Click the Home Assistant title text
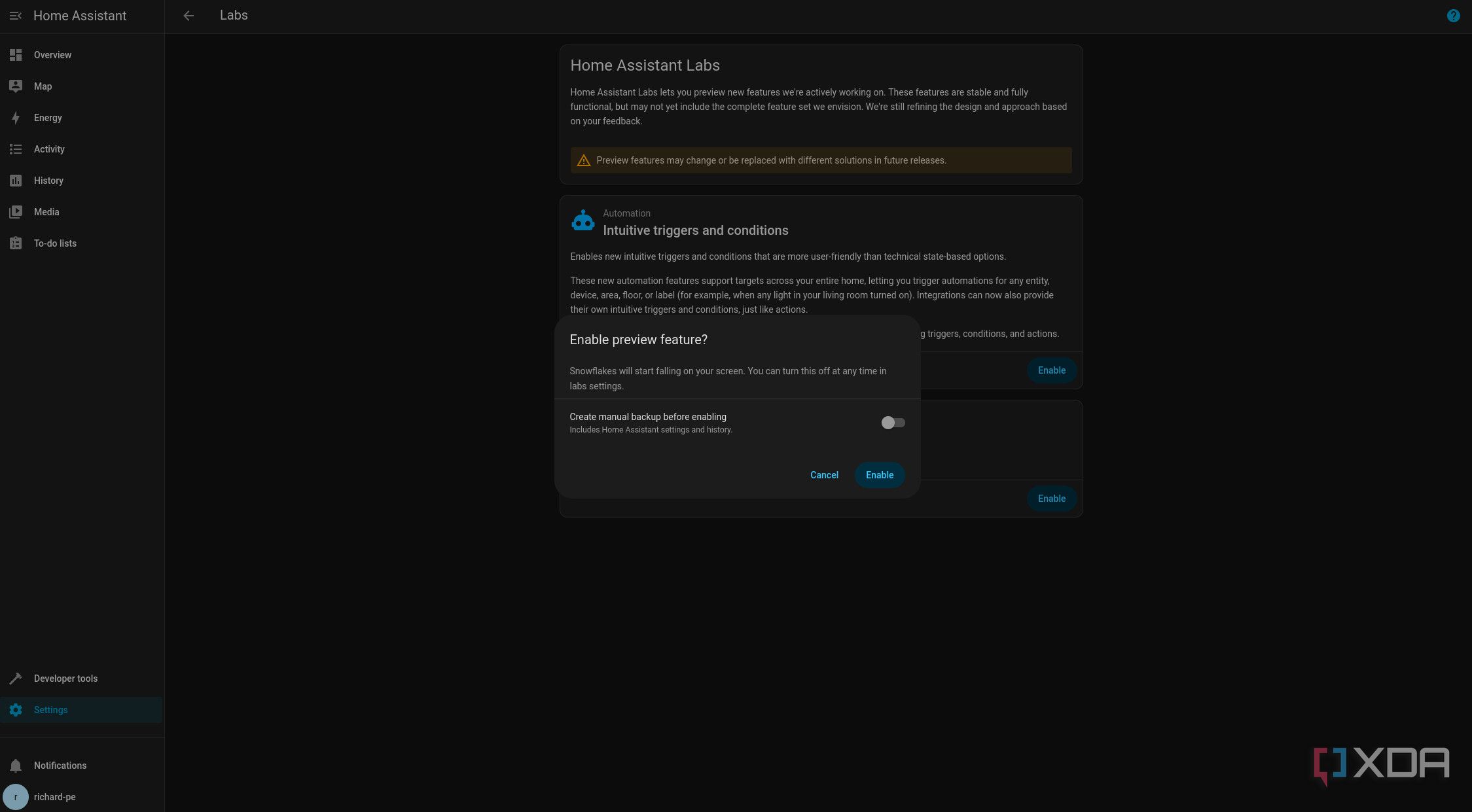The image size is (1472, 812). tap(80, 16)
